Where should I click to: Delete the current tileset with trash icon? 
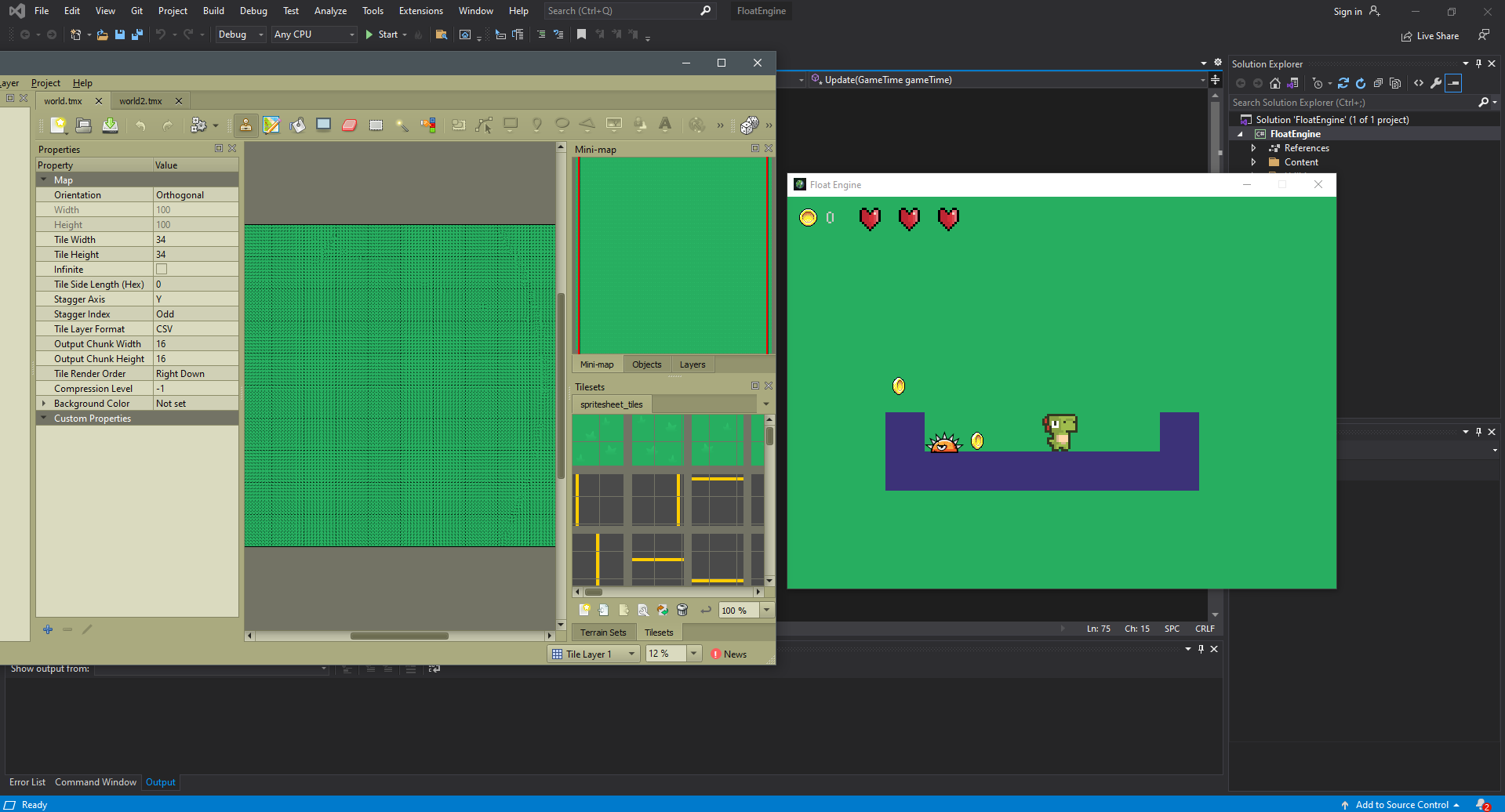click(x=682, y=610)
